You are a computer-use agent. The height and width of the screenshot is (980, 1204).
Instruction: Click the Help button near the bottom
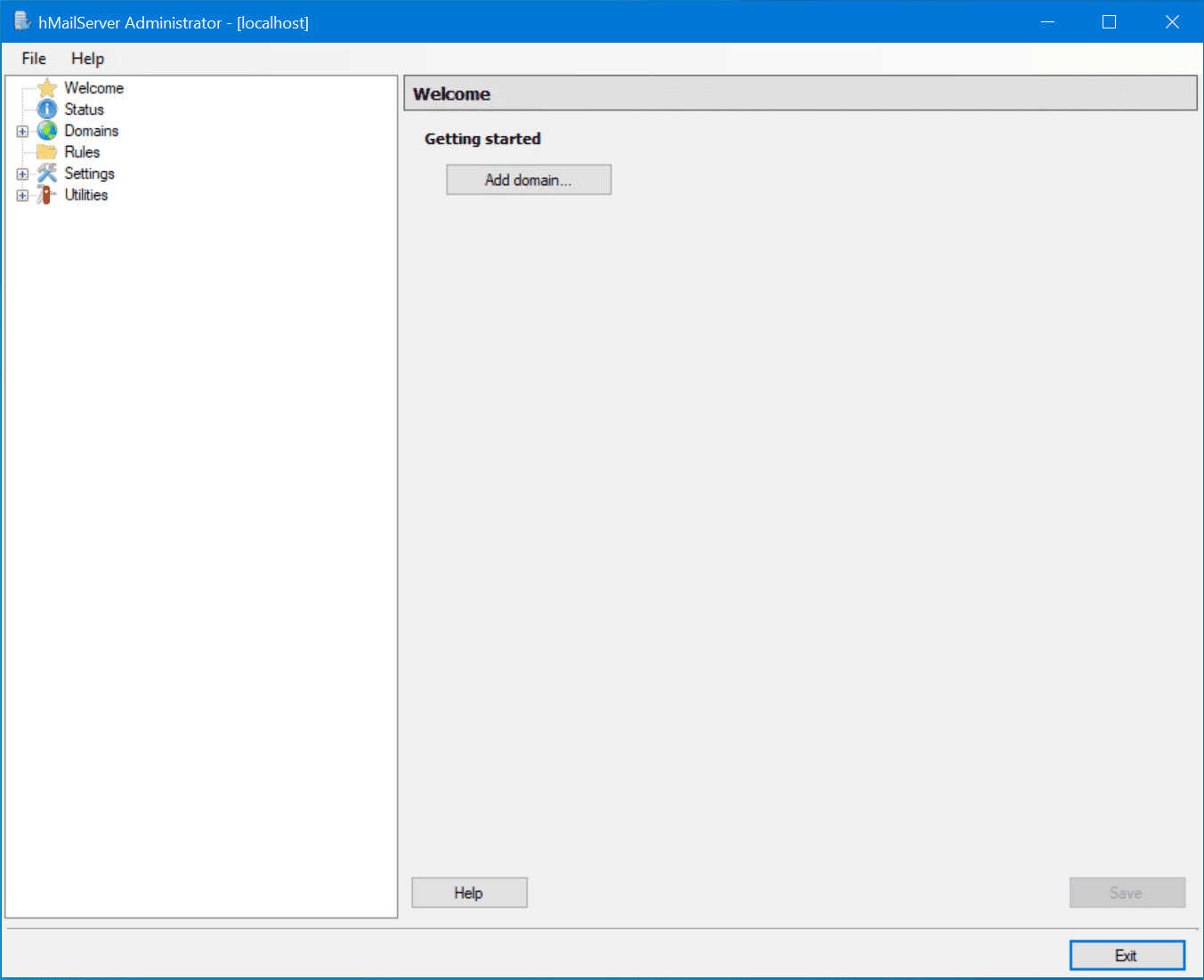point(469,892)
